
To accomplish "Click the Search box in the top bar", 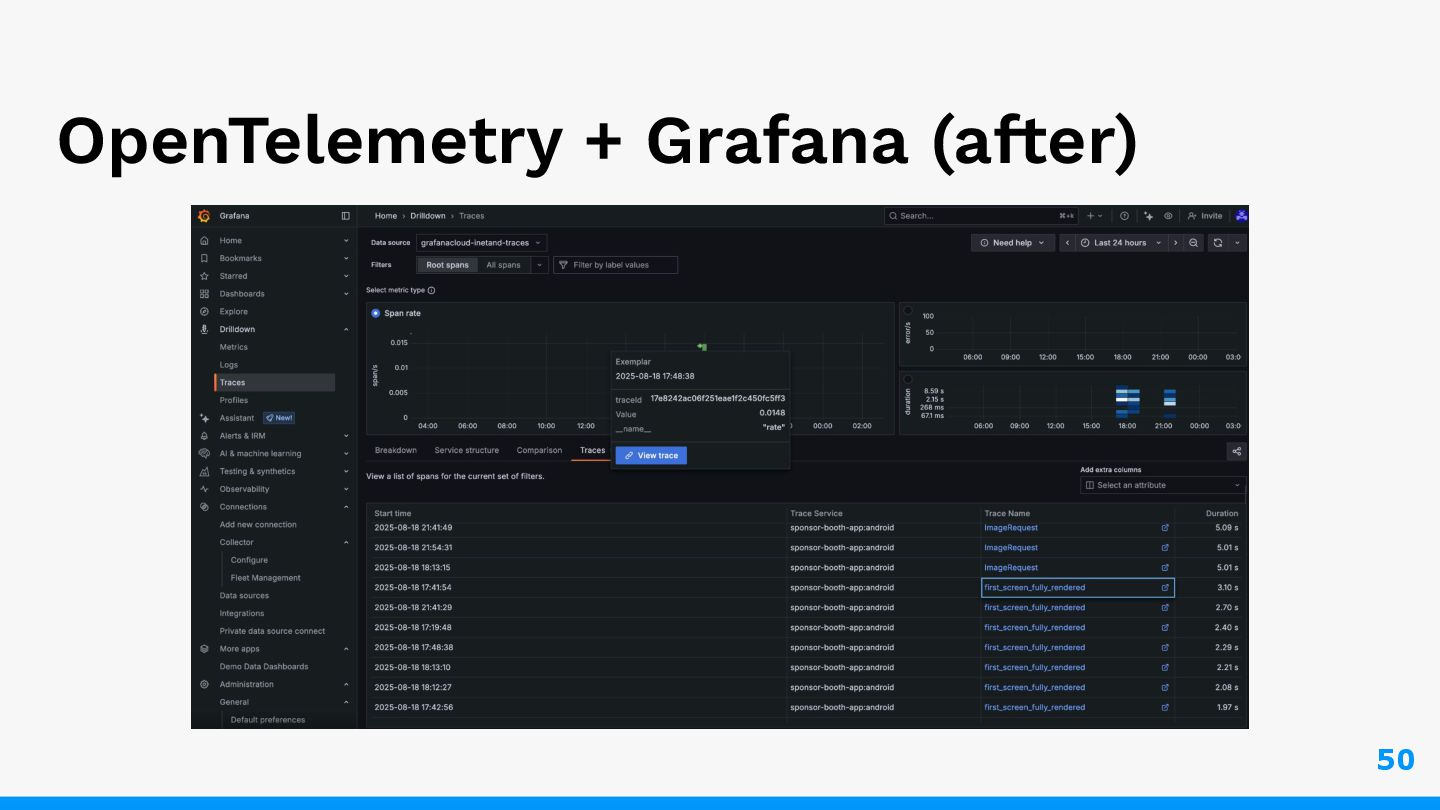I will coord(981,216).
